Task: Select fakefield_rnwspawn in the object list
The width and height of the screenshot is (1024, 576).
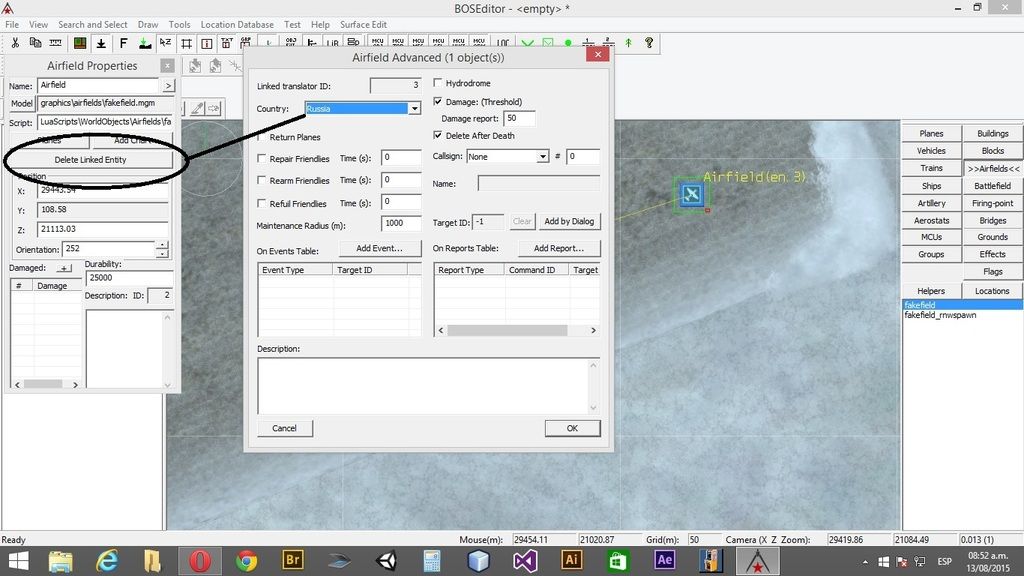Action: point(940,315)
